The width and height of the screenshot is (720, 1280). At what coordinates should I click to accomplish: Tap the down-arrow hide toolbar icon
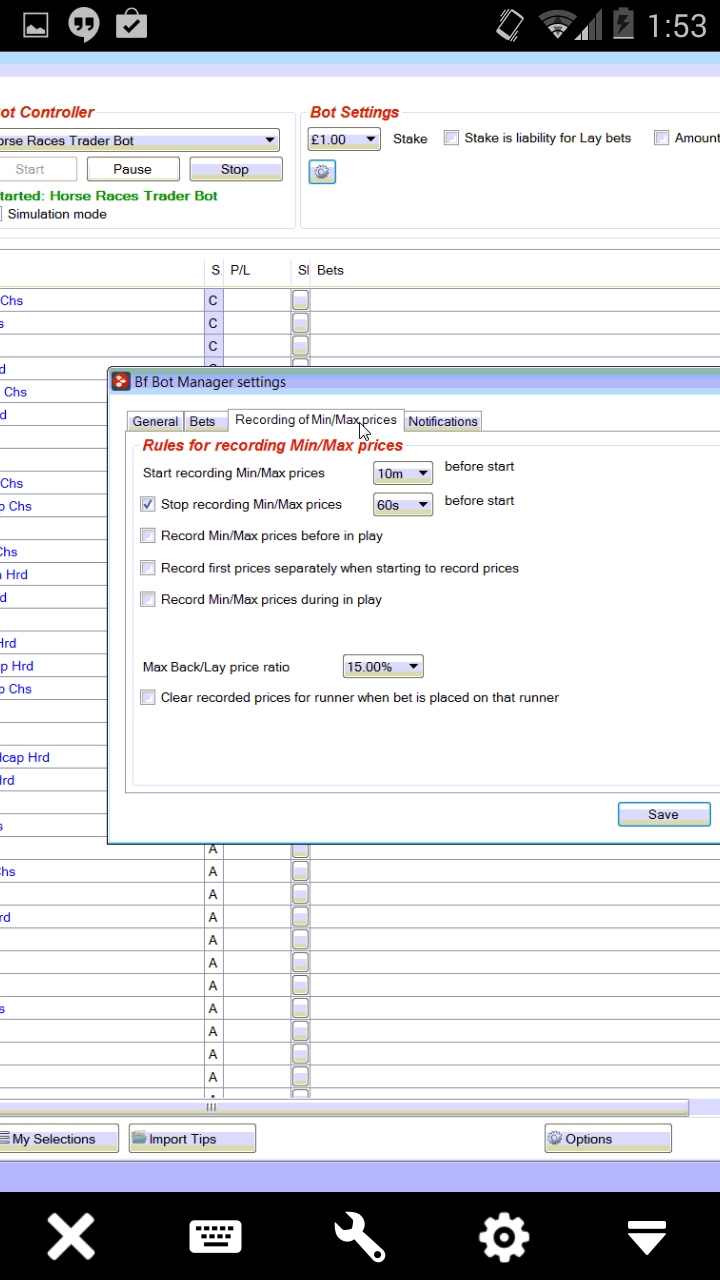[647, 1238]
